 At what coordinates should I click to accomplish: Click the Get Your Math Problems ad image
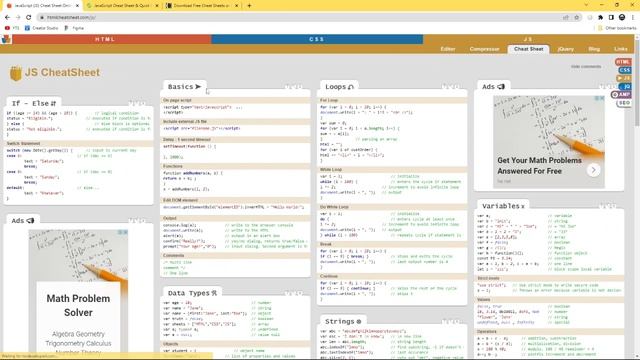point(549,142)
